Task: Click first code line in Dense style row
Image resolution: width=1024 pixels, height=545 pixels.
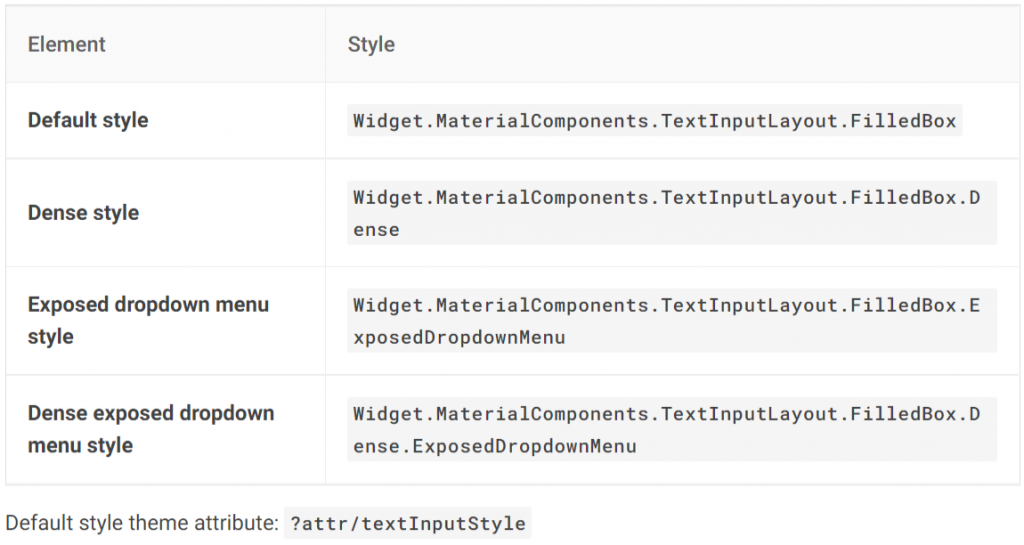Action: click(x=666, y=198)
